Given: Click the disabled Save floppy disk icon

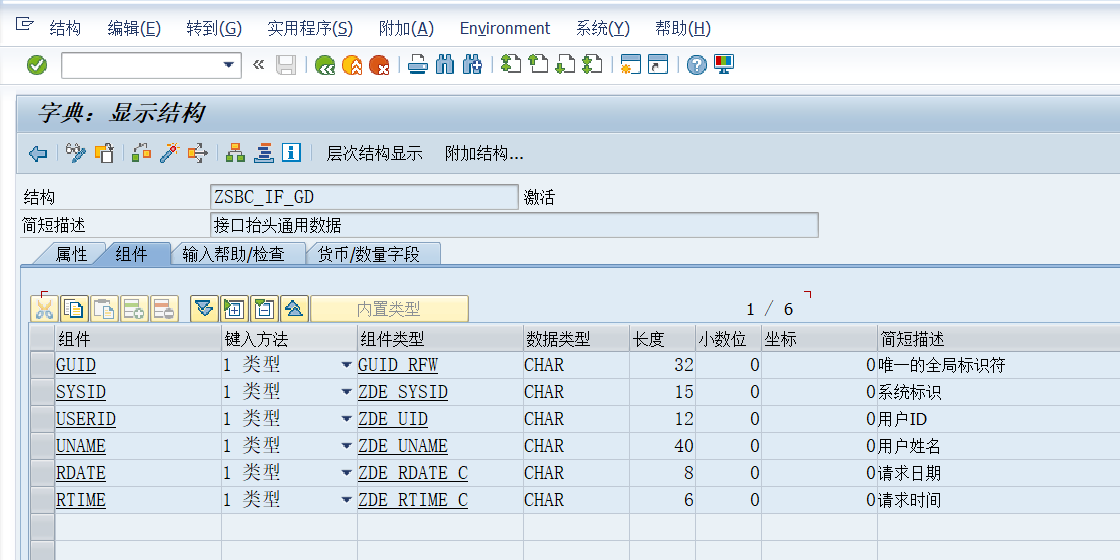Looking at the screenshot, I should coord(286,65).
